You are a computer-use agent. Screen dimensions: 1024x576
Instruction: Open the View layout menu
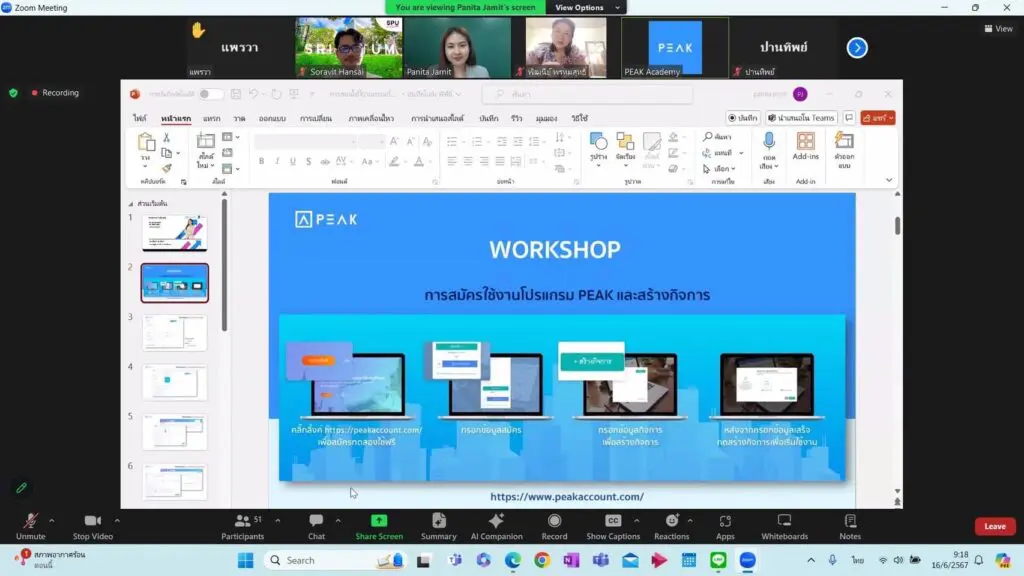click(x=999, y=29)
